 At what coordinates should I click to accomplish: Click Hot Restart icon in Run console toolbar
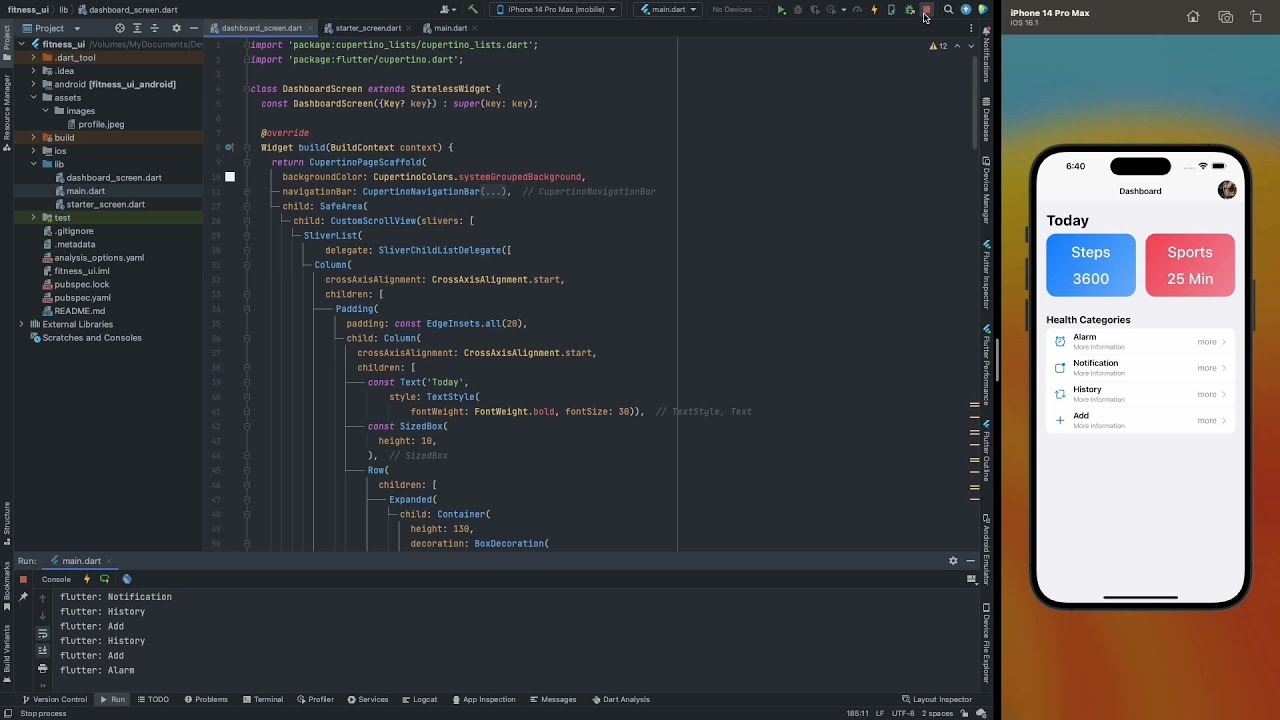click(x=104, y=579)
